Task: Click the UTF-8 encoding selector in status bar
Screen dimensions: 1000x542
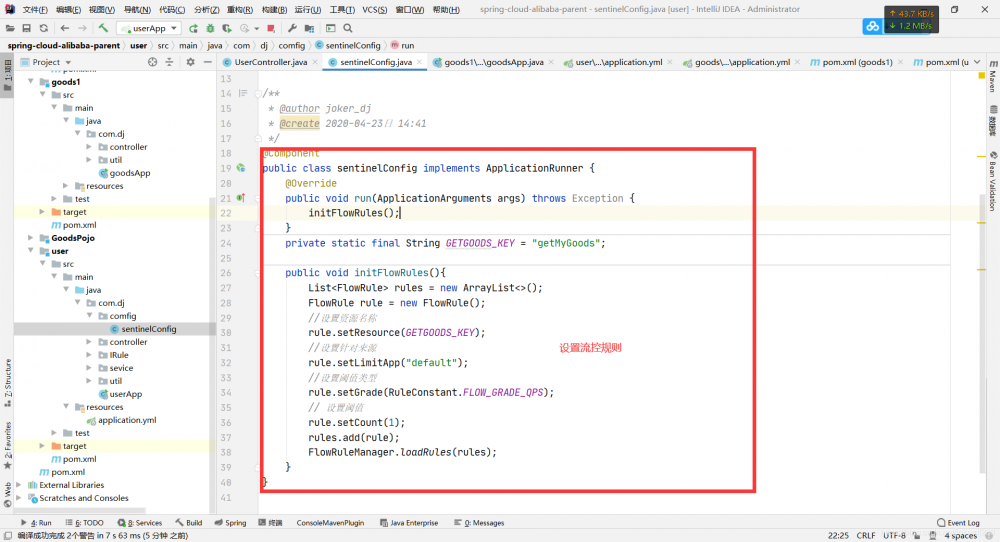Action: click(894, 535)
